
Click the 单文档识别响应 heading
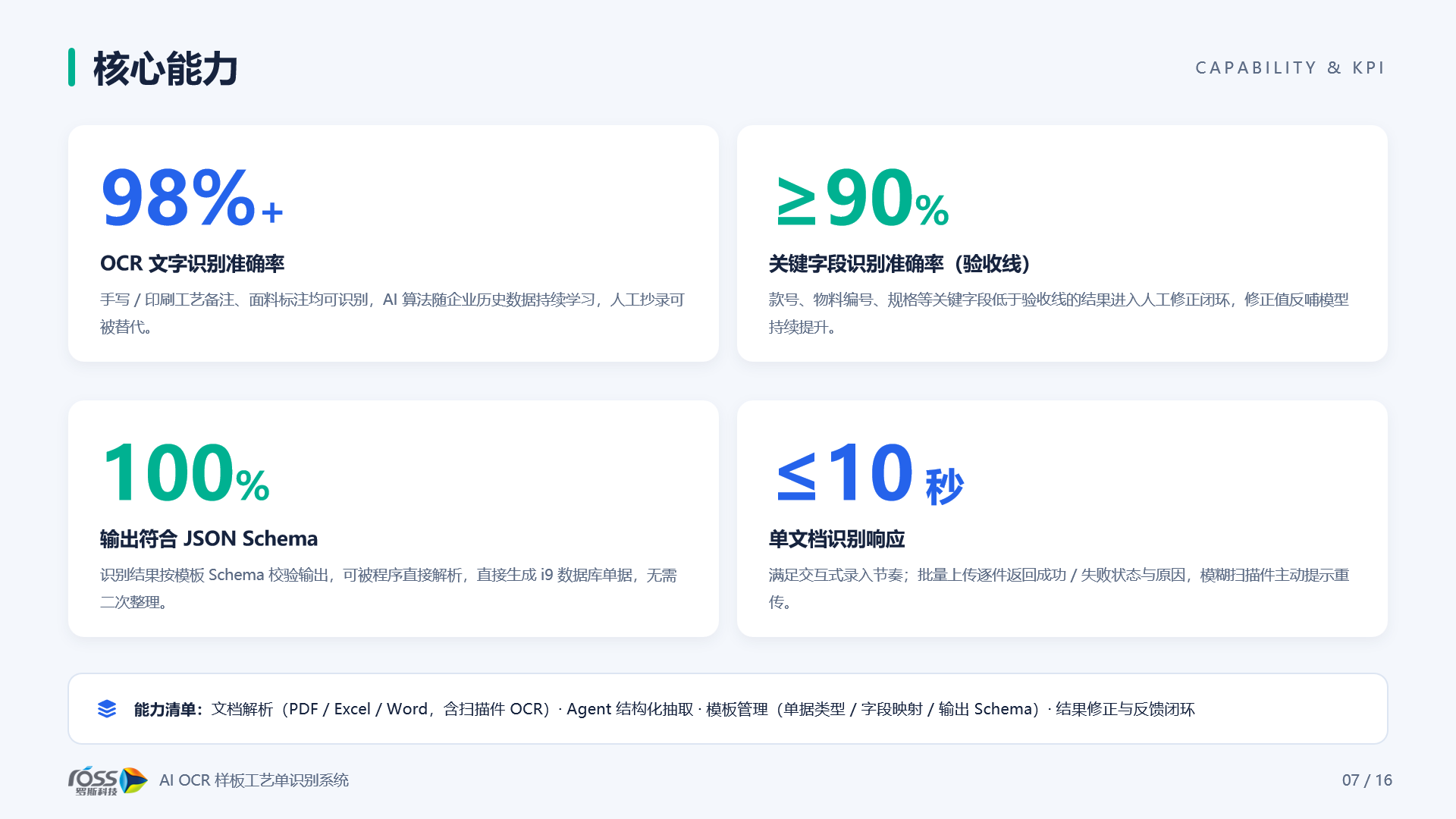coord(836,539)
